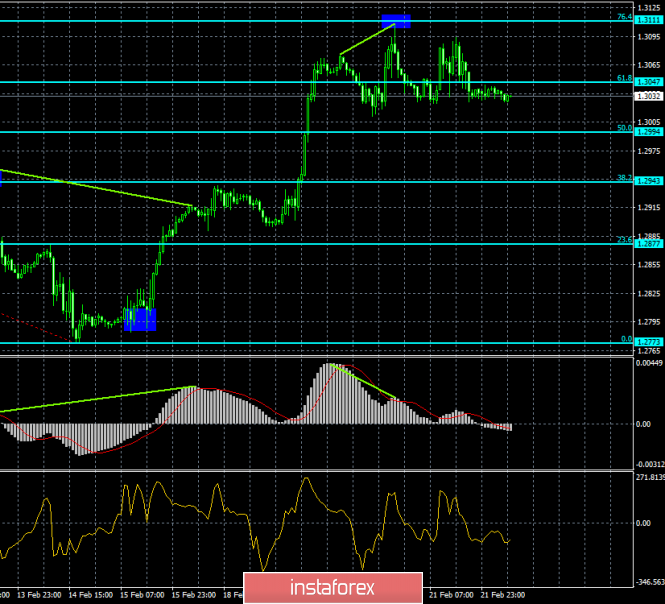Click the 15 Feb 07:00 time label
This screenshot has width=665, height=604.
(x=142, y=595)
